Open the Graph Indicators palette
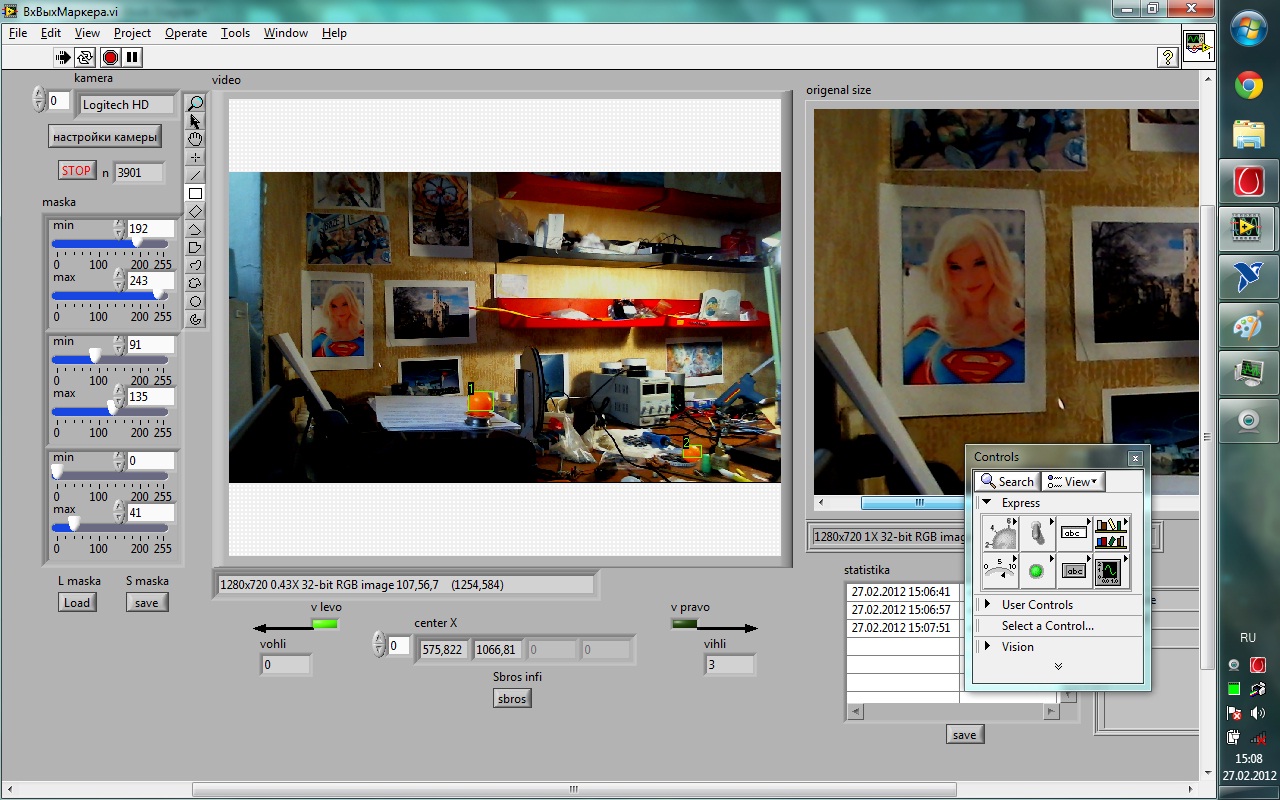Image resolution: width=1280 pixels, height=800 pixels. click(x=1112, y=571)
